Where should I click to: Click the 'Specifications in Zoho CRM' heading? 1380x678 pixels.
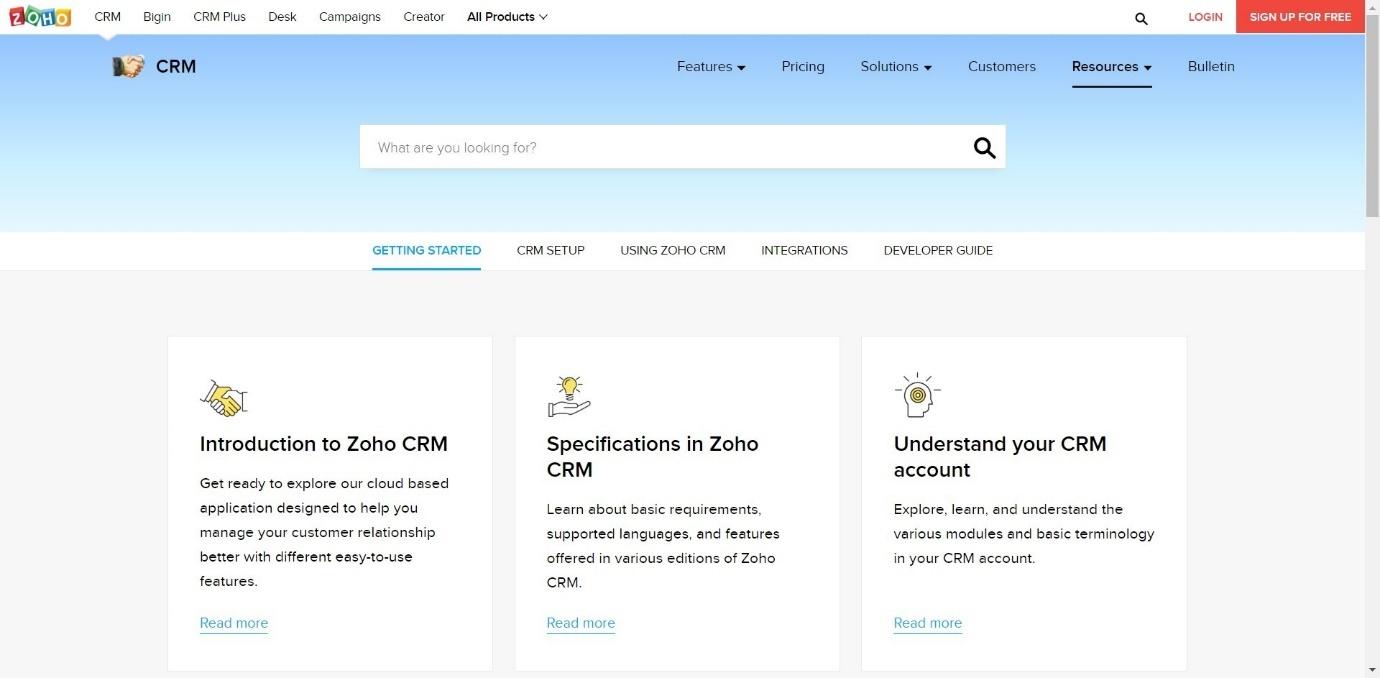(652, 457)
